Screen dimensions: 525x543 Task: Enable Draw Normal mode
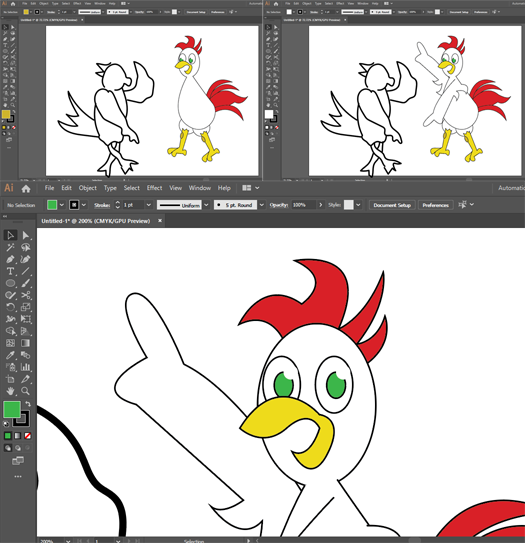coord(8,448)
